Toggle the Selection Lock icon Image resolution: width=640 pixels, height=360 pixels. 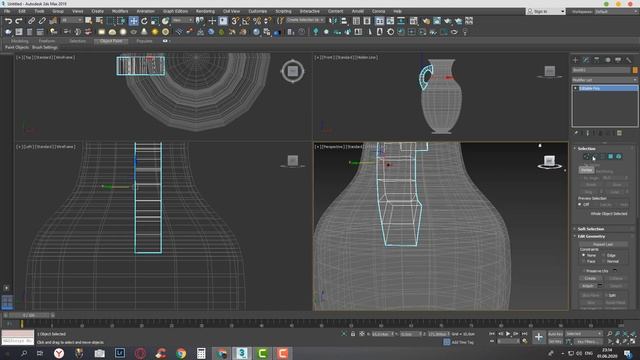pos(353,334)
